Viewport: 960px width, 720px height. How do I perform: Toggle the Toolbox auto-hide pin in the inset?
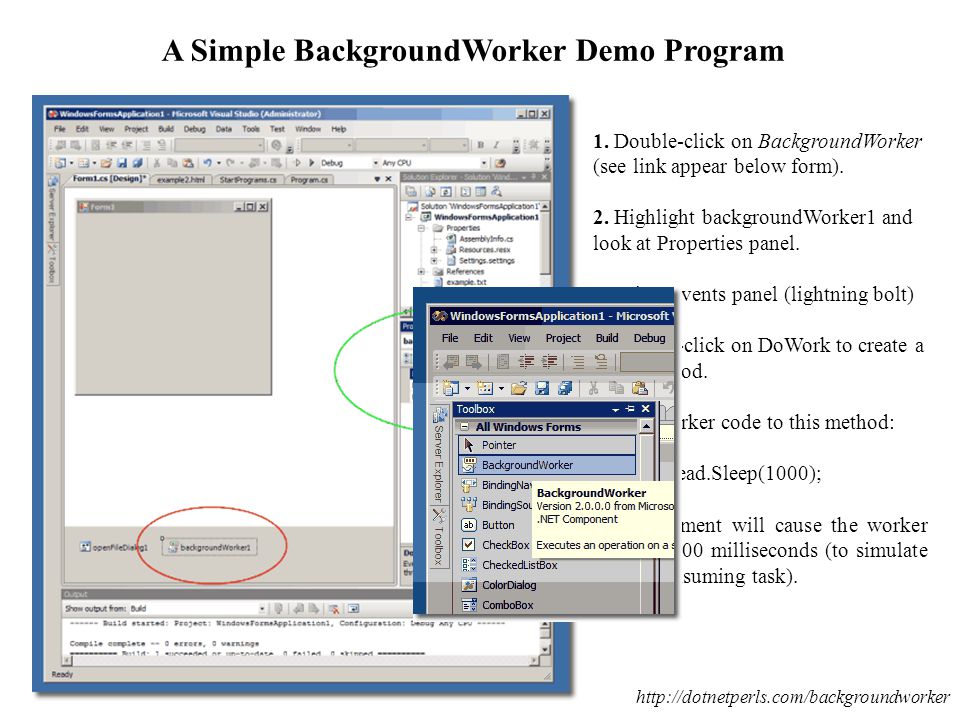(x=630, y=409)
